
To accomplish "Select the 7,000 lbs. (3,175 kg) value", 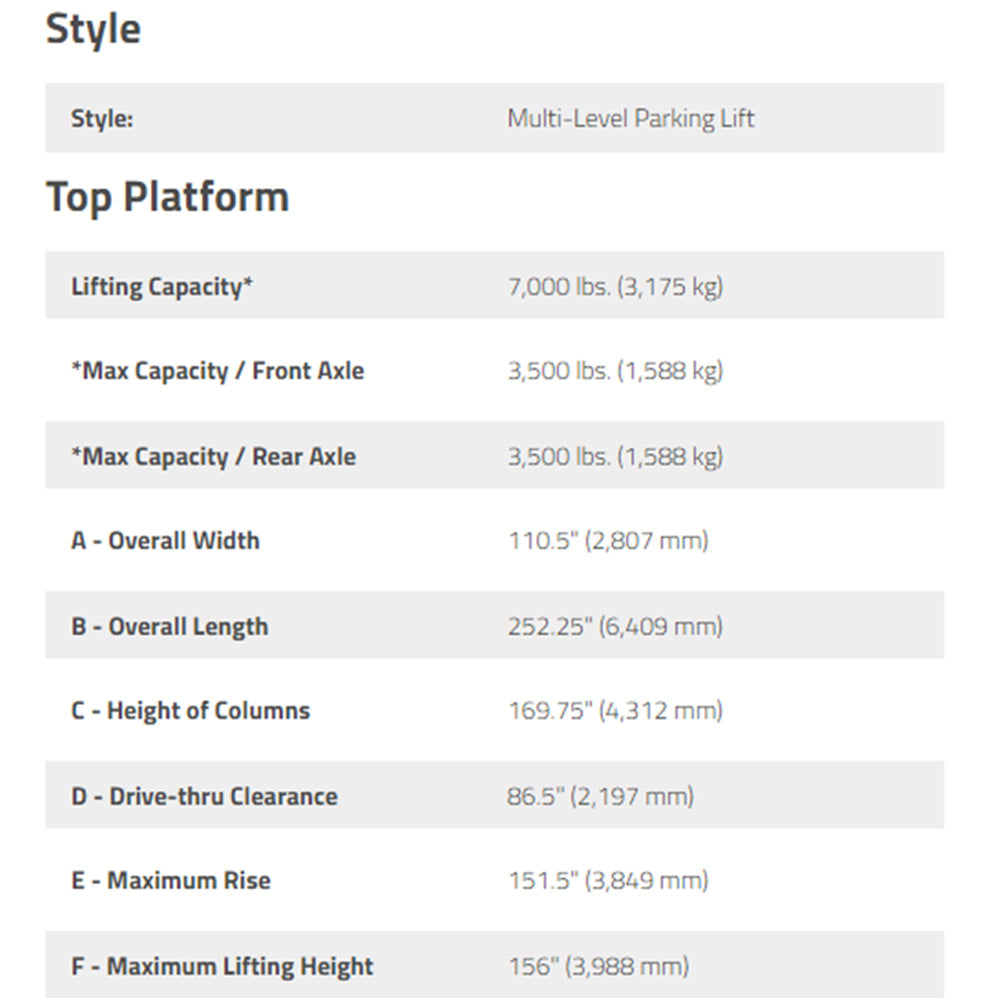I will [x=615, y=287].
